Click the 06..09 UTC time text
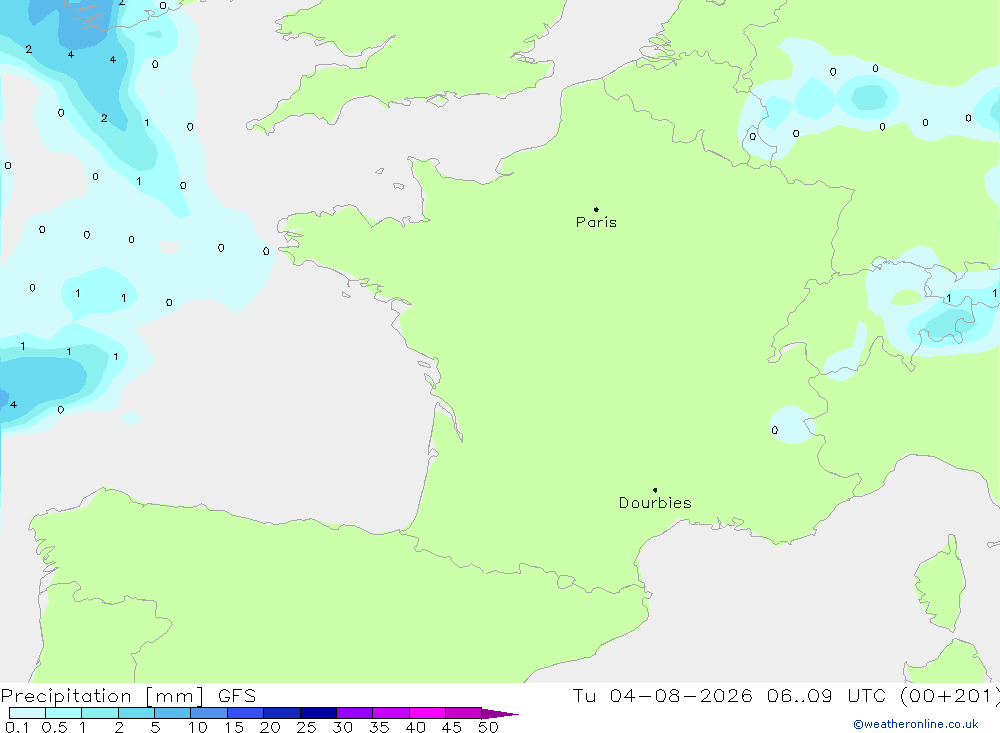Image resolution: width=1000 pixels, height=733 pixels. click(828, 695)
